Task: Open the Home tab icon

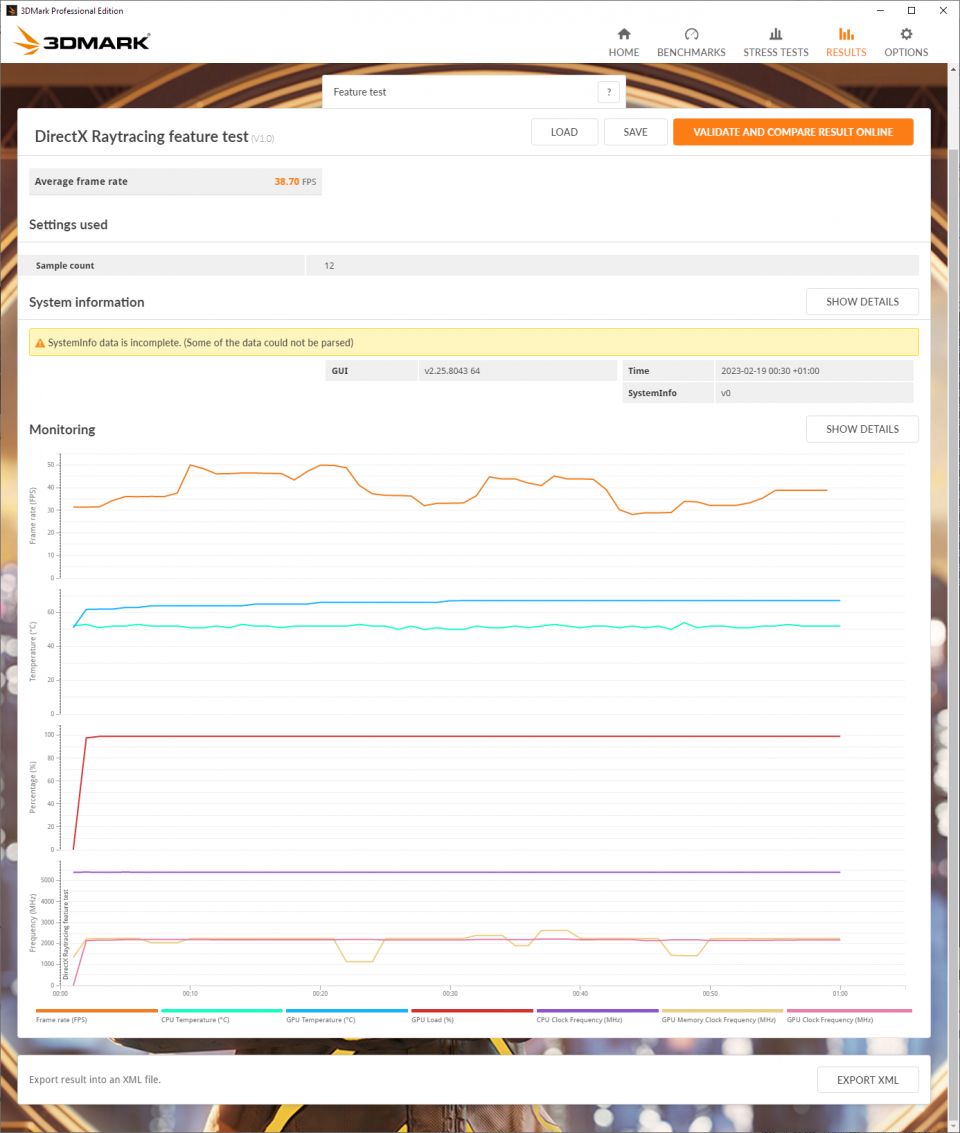Action: pos(624,34)
